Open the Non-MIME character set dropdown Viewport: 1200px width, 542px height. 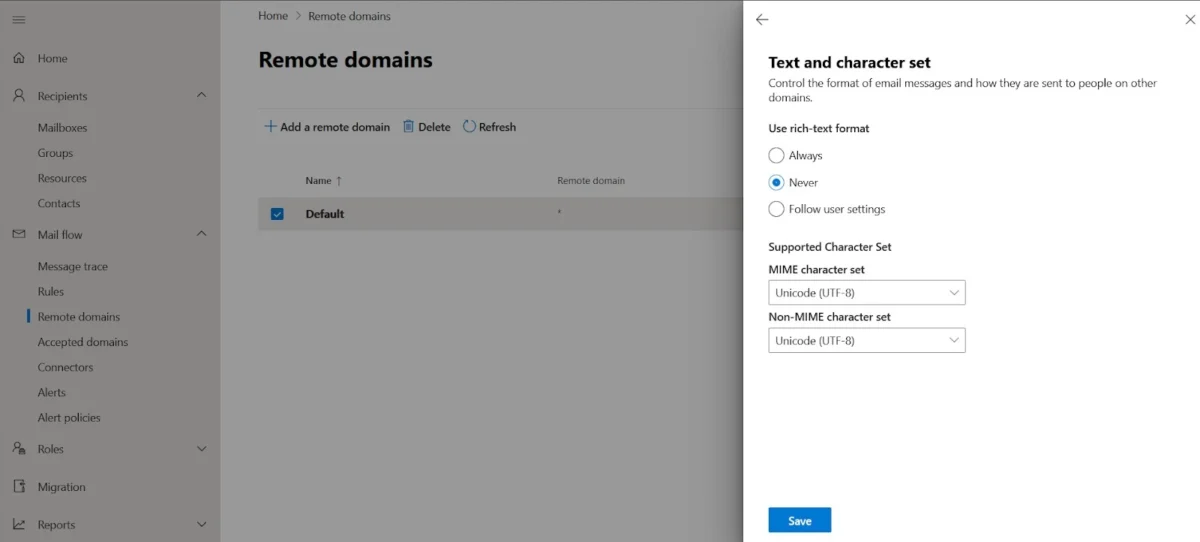[866, 340]
